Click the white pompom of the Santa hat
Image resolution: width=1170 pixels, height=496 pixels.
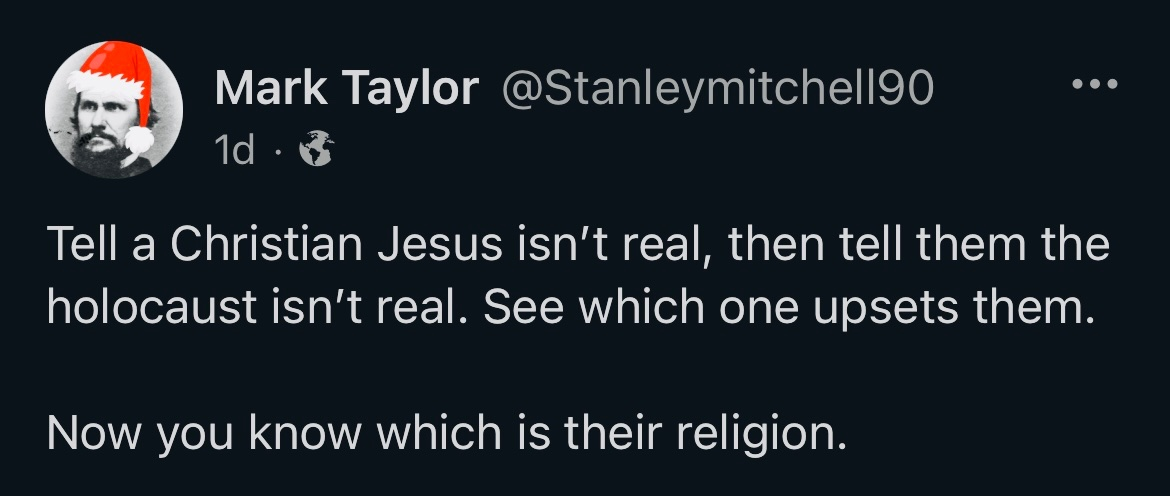tap(140, 139)
